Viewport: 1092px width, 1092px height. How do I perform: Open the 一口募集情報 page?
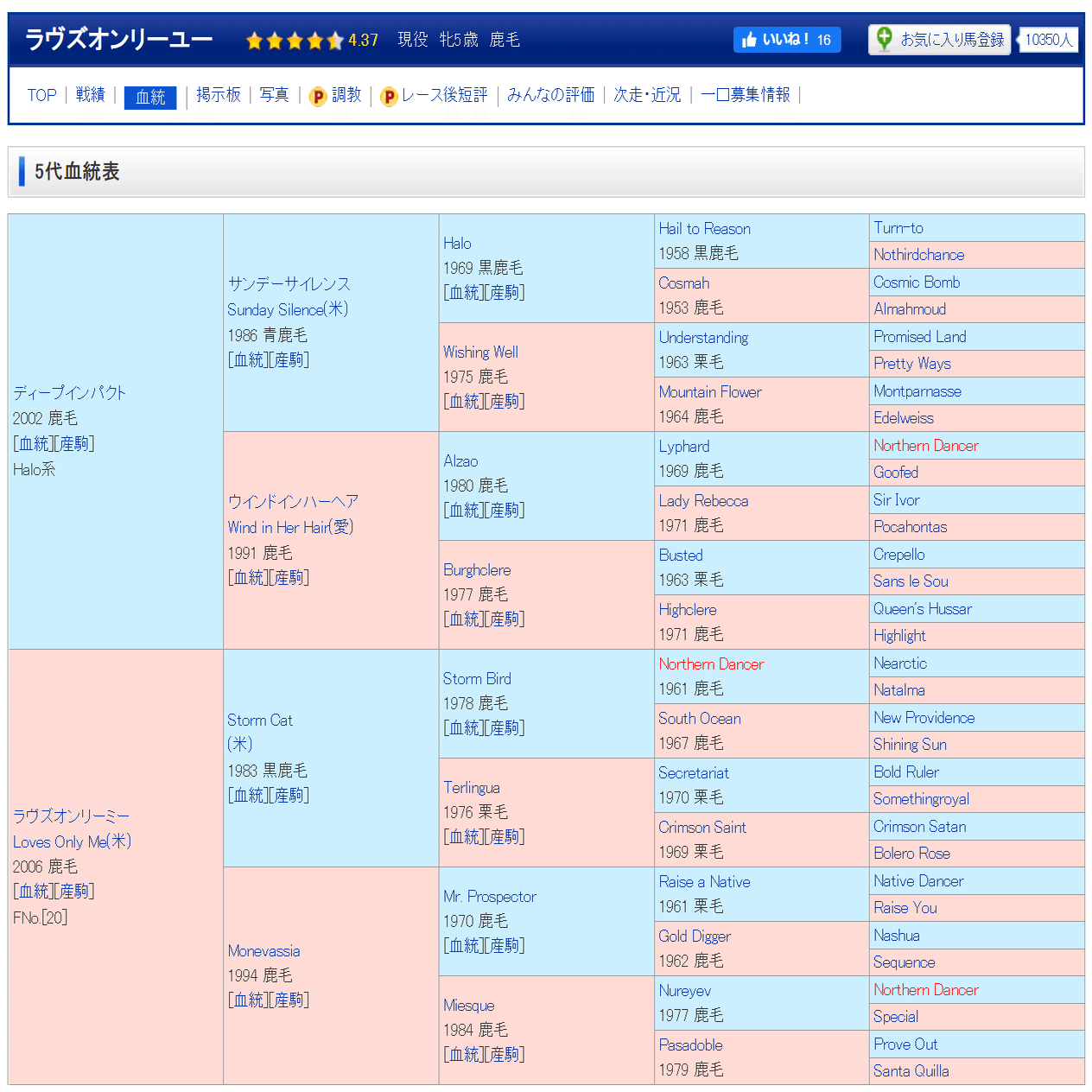click(x=746, y=95)
